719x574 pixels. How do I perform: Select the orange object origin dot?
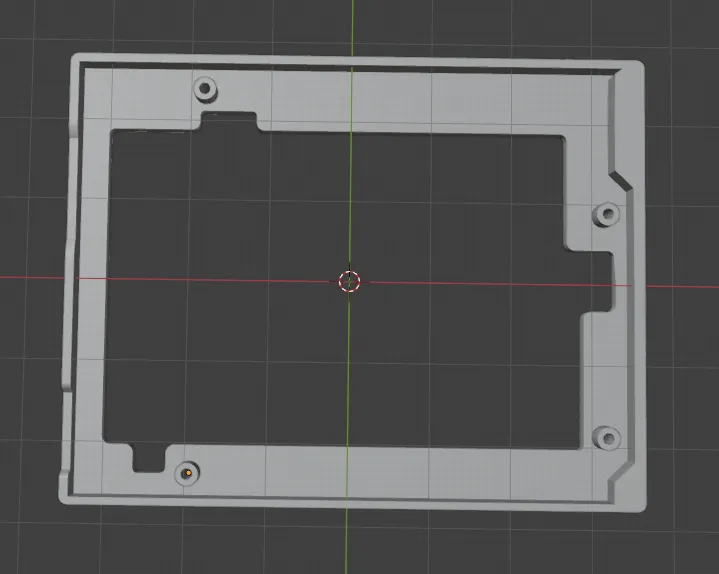[187, 472]
